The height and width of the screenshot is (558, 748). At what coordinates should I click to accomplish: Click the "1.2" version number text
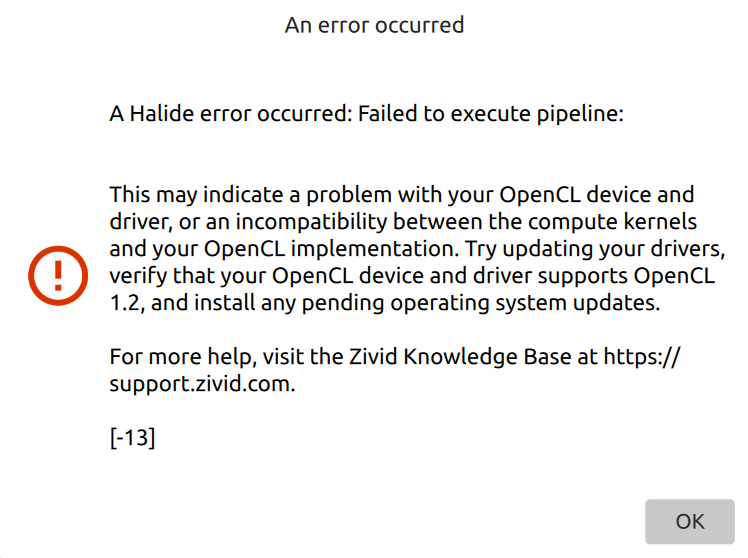coord(125,303)
